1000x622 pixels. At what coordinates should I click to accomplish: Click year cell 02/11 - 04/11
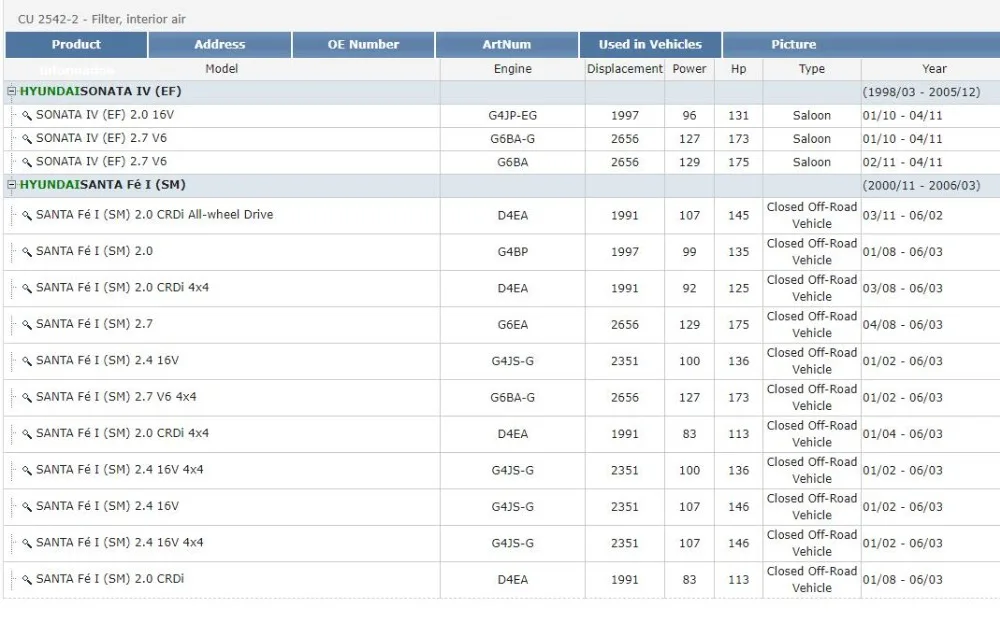tap(902, 162)
